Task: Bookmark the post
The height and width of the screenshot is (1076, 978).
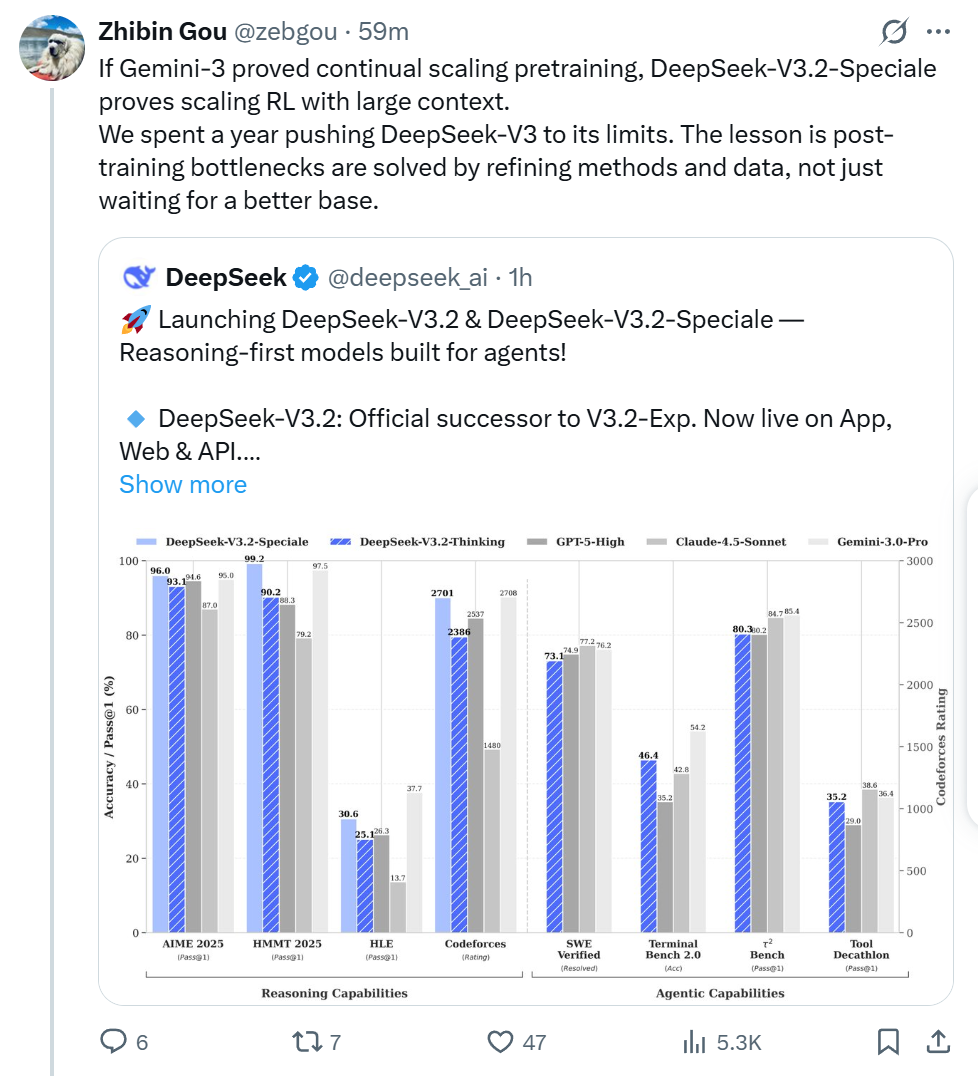Action: tap(887, 1042)
